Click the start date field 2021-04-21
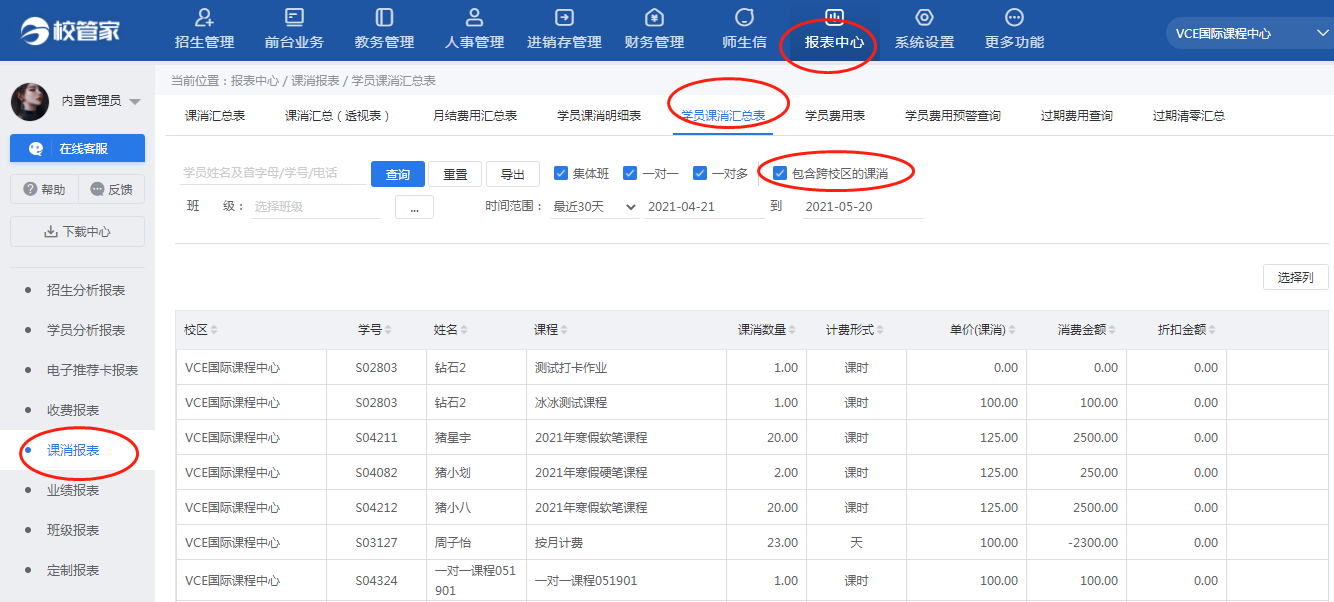 (x=705, y=206)
